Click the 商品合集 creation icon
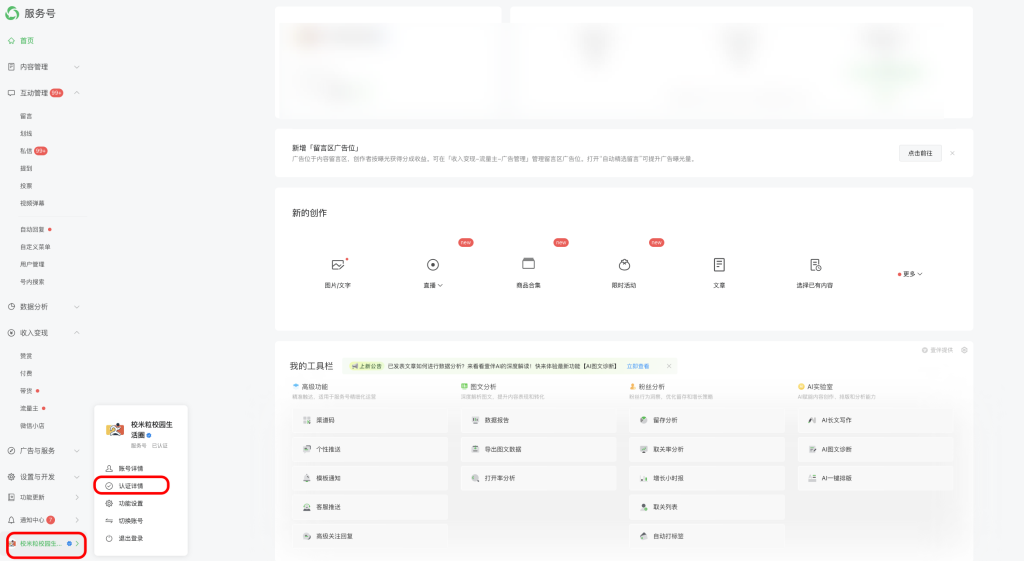The height and width of the screenshot is (561, 1024). click(x=528, y=264)
